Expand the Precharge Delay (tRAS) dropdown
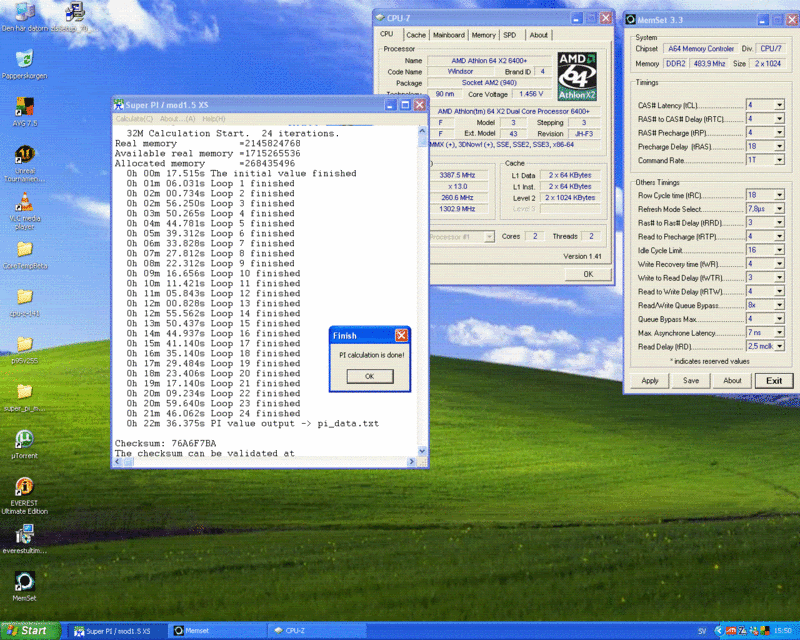The width and height of the screenshot is (800, 640). [x=779, y=146]
